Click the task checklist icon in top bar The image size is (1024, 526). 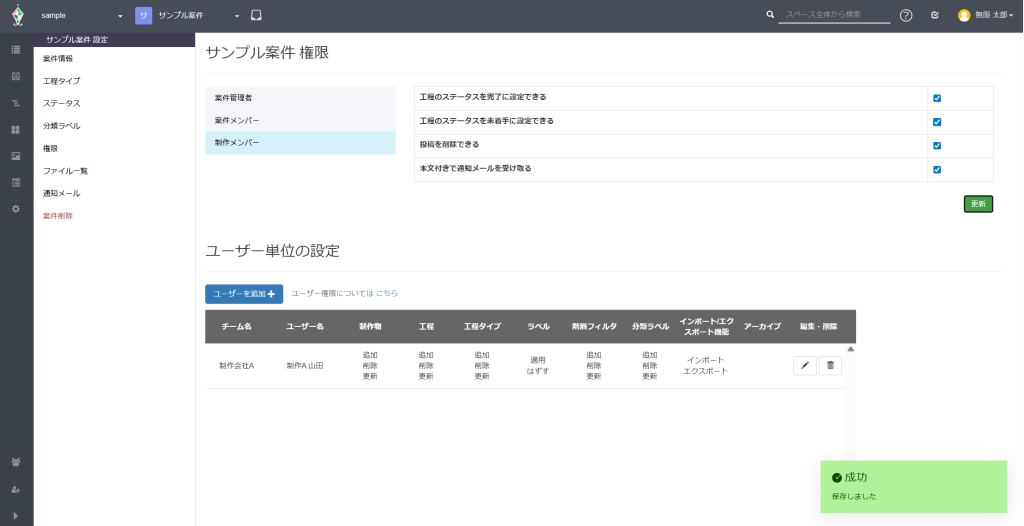934,16
